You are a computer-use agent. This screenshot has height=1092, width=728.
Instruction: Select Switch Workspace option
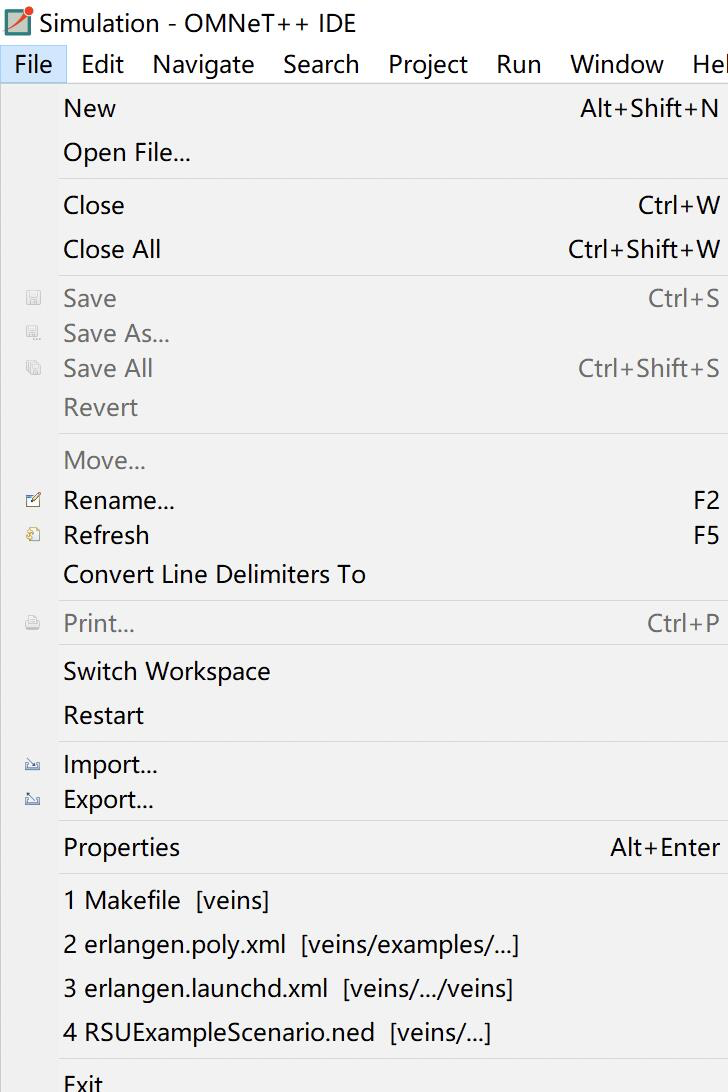(166, 672)
